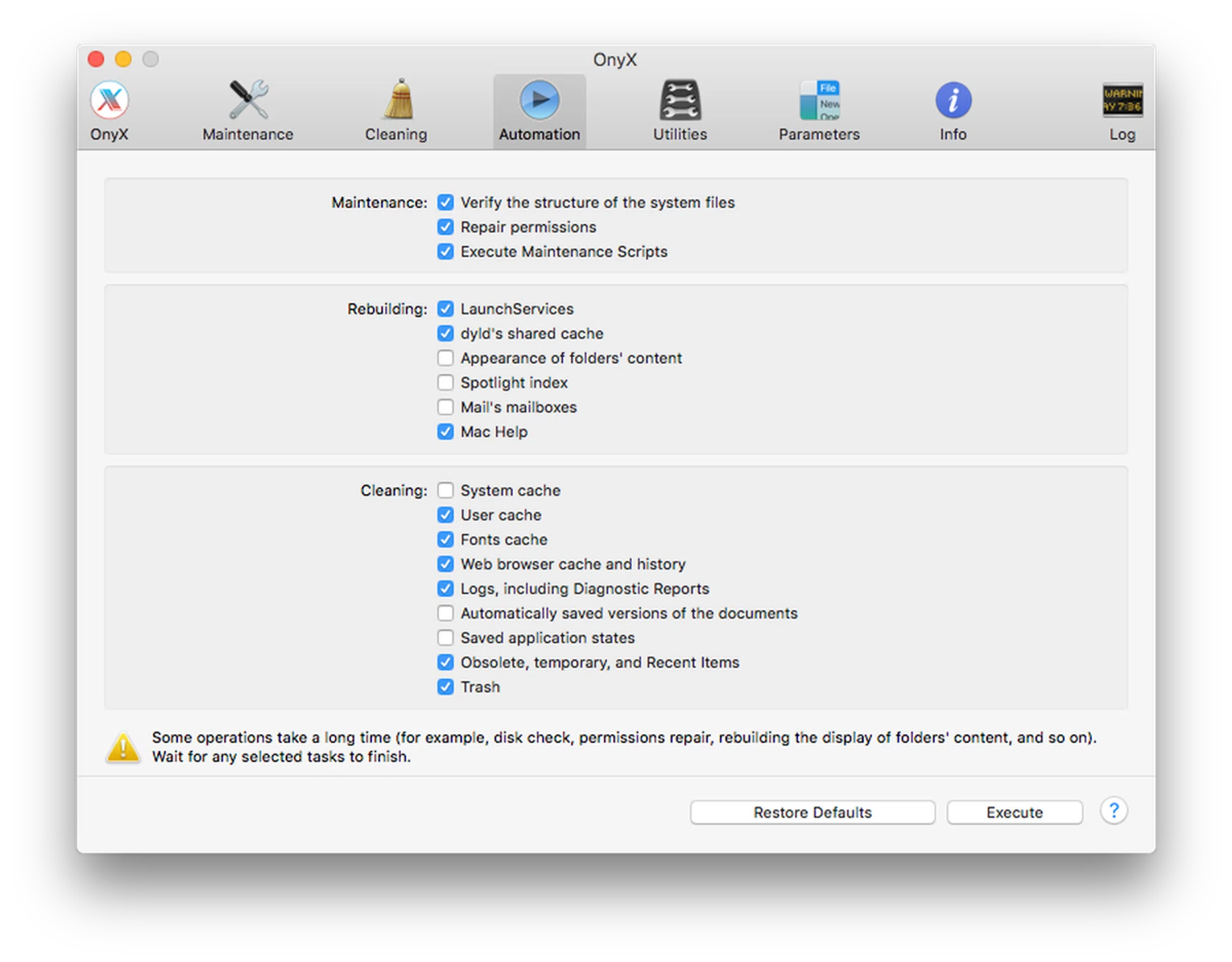This screenshot has width=1232, height=962.
Task: Uncheck dyld's shared cache option
Action: (x=445, y=334)
